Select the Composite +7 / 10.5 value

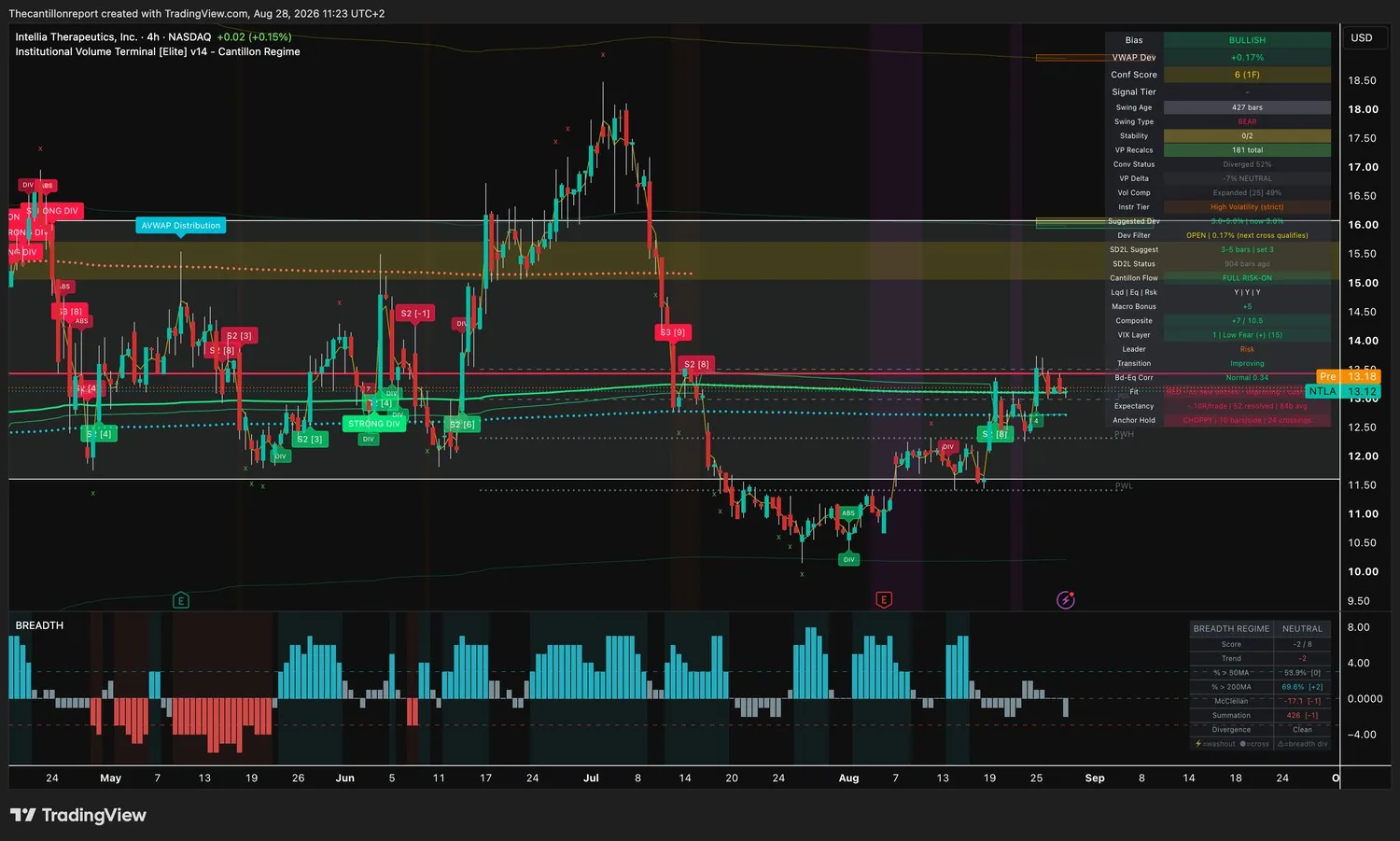1247,321
